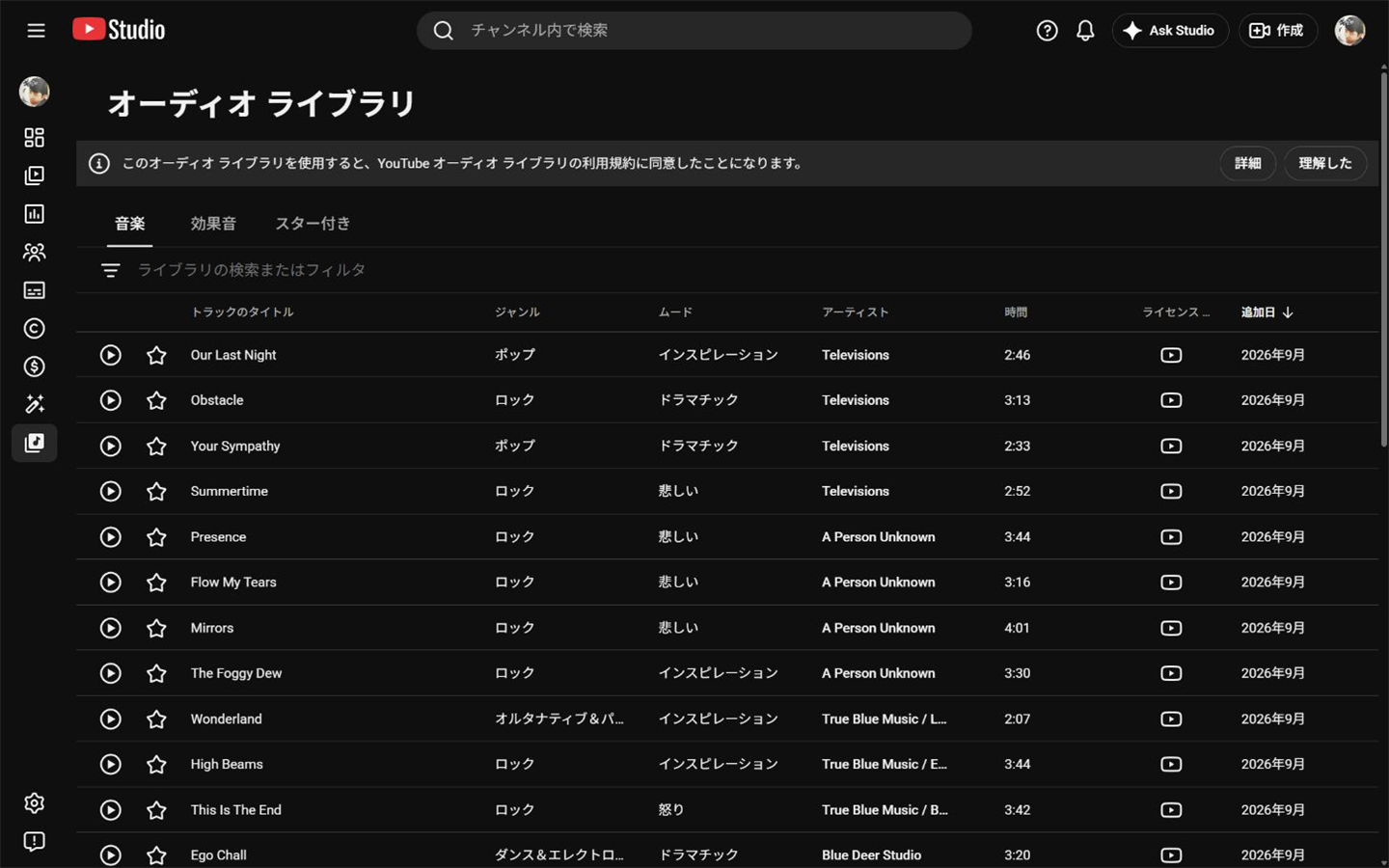The width and height of the screenshot is (1389, 868).
Task: Play the track Your Sympathy
Action: click(111, 446)
